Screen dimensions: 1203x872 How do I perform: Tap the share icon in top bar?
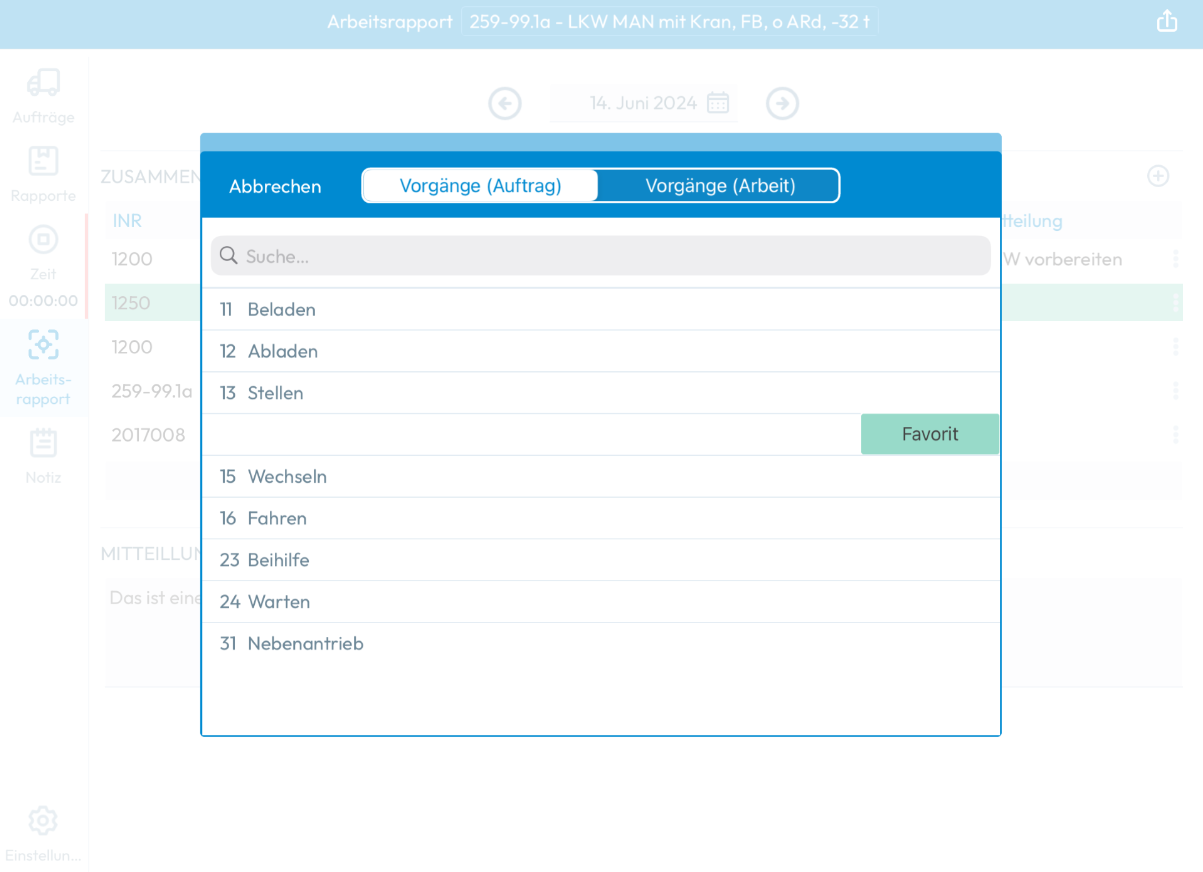pos(1167,21)
